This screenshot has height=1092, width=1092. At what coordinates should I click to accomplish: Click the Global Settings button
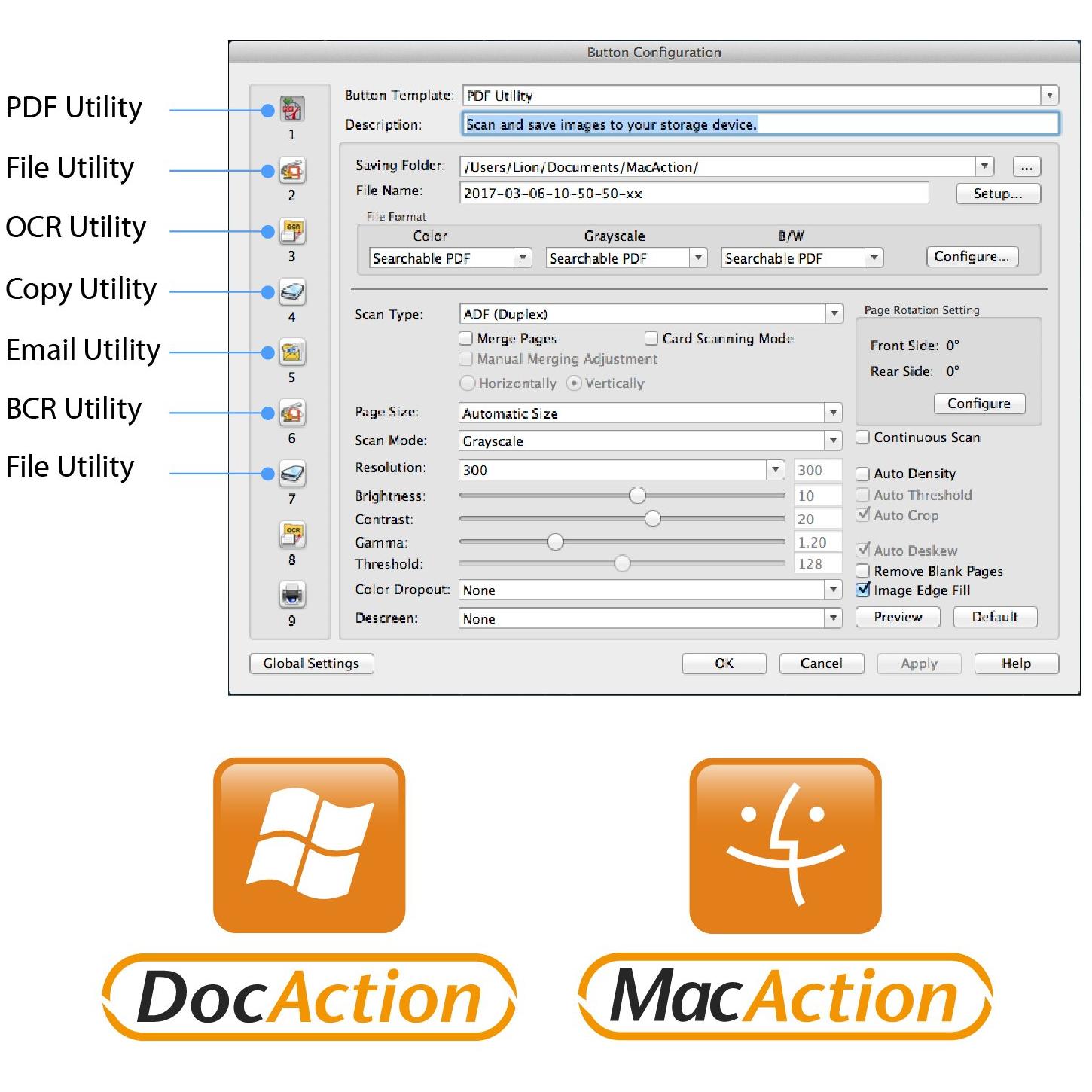click(x=311, y=663)
